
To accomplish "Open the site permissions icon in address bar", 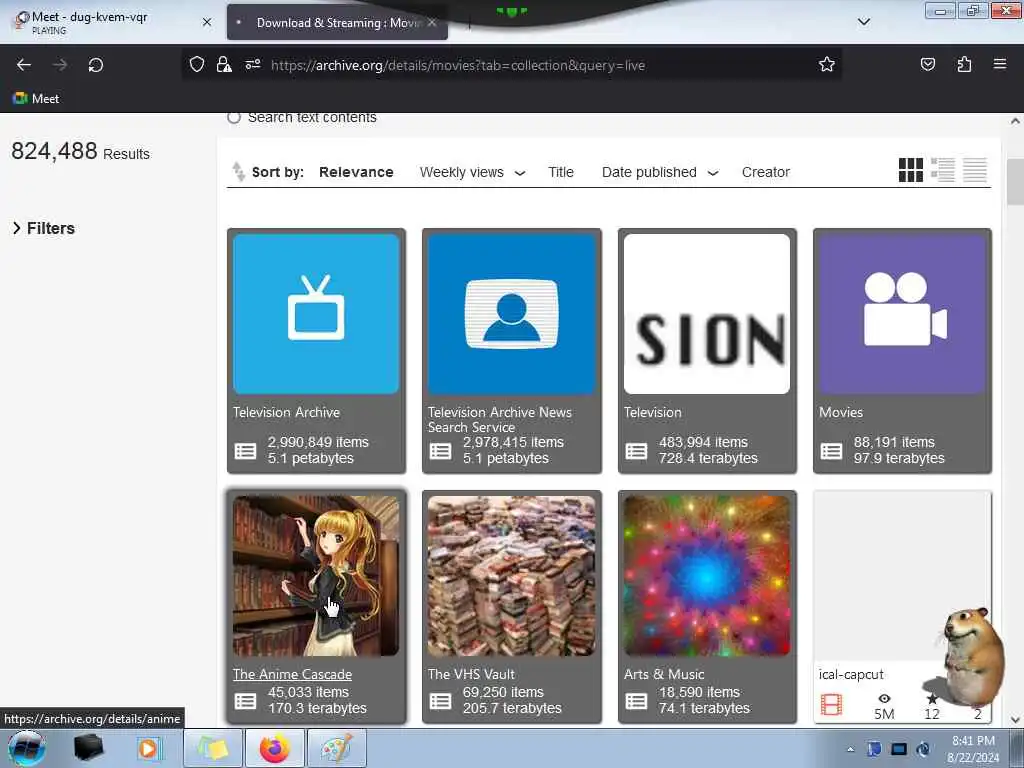I will pyautogui.click(x=253, y=64).
